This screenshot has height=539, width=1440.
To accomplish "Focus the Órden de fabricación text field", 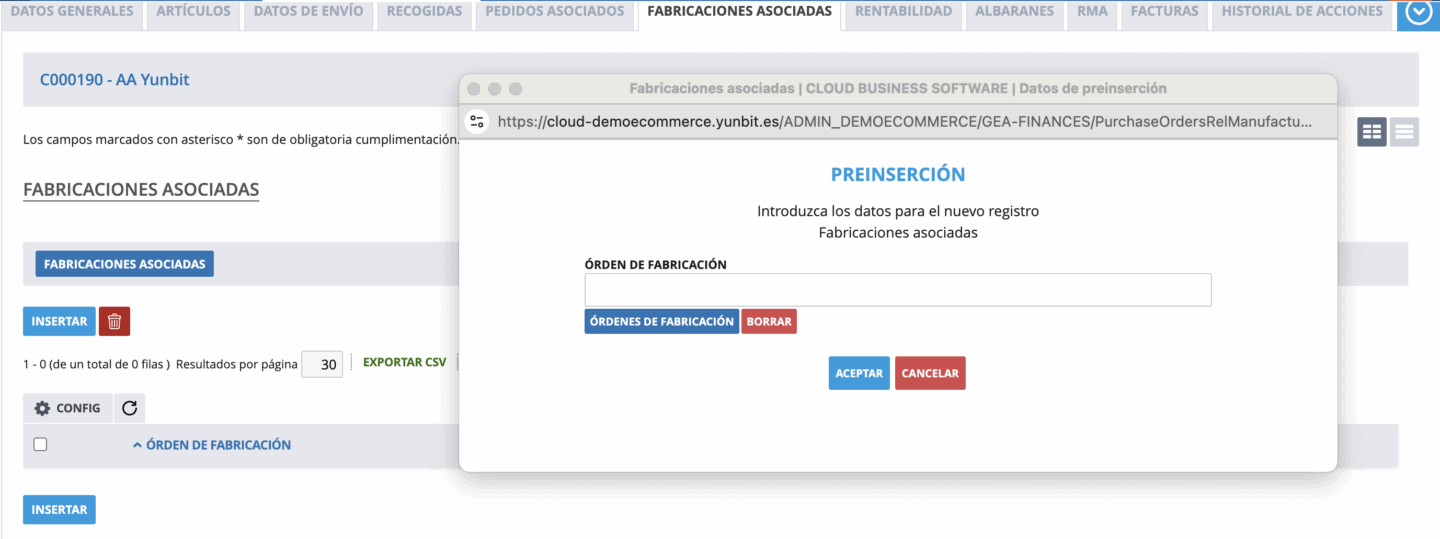I will pos(897,290).
